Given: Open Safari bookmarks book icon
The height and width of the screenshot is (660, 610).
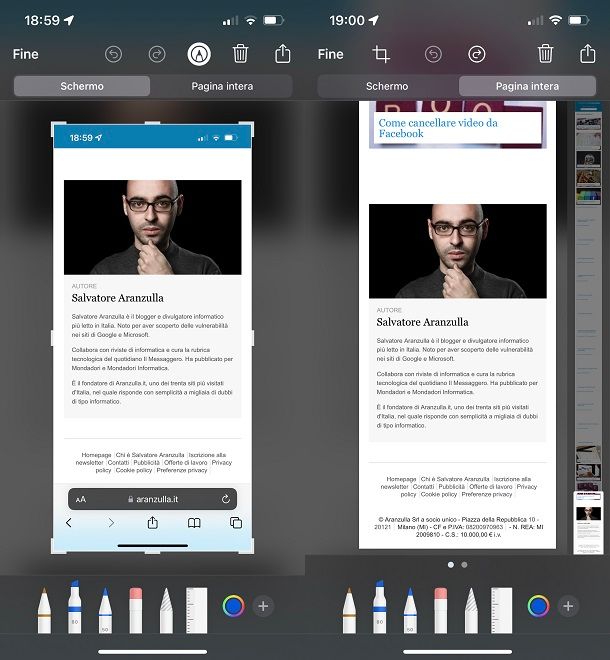Looking at the screenshot, I should (x=194, y=523).
